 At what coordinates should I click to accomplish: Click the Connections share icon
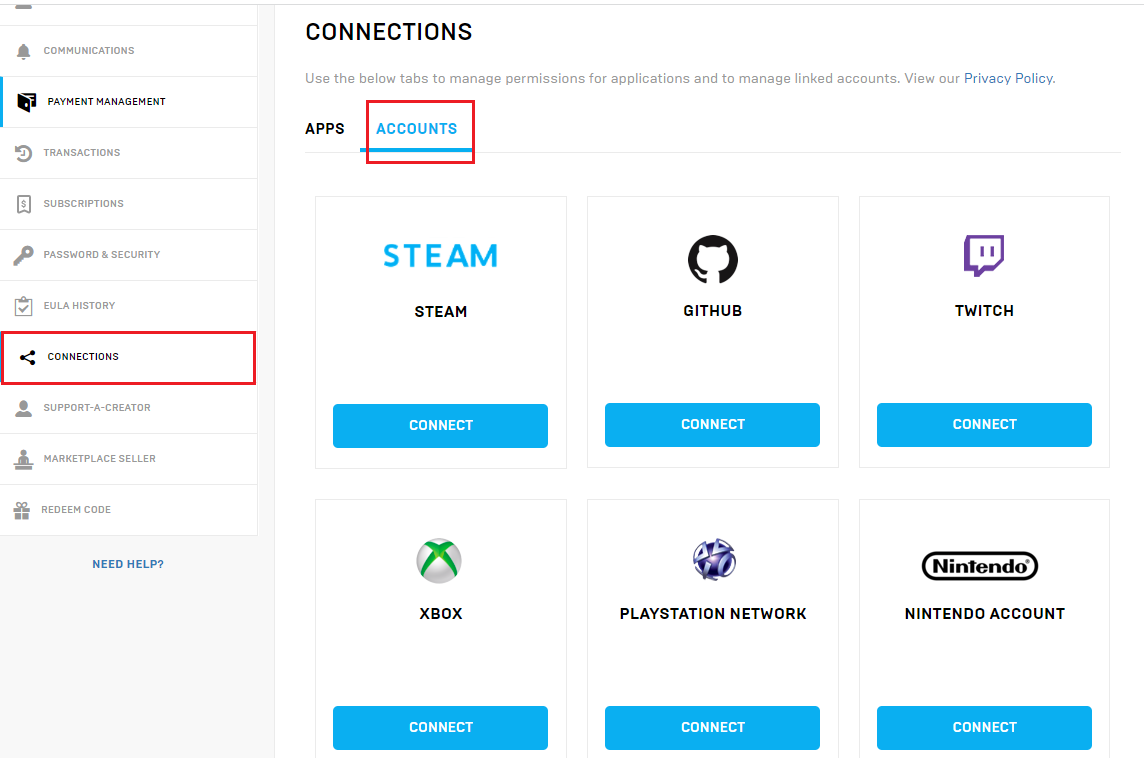(27, 357)
